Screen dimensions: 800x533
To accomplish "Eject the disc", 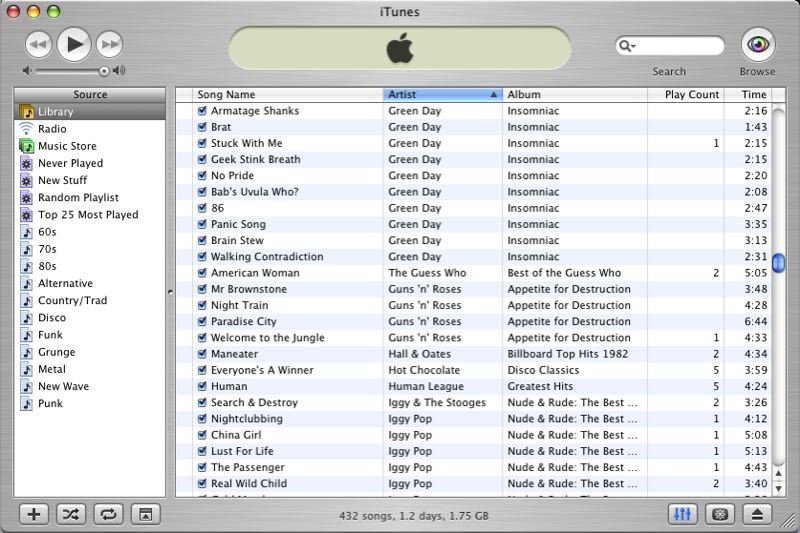I will [x=757, y=514].
